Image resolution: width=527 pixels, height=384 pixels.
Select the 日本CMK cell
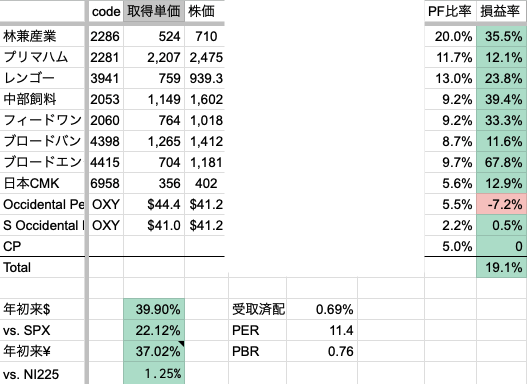[x=42, y=183]
